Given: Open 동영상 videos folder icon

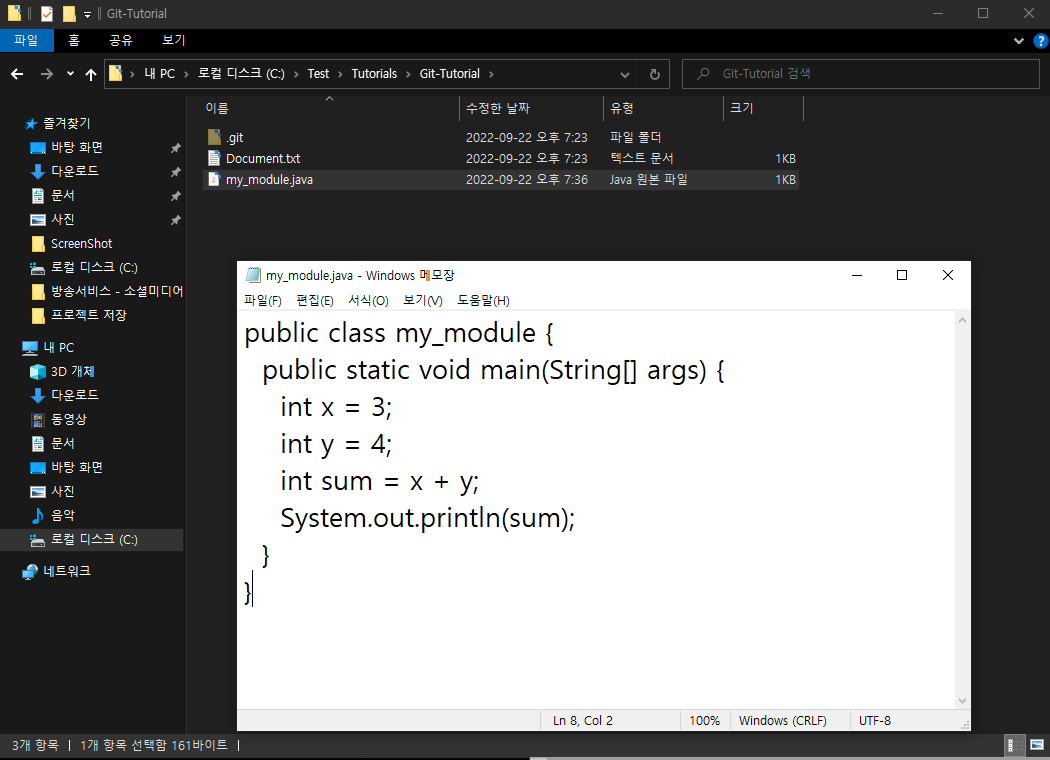Looking at the screenshot, I should pos(38,419).
